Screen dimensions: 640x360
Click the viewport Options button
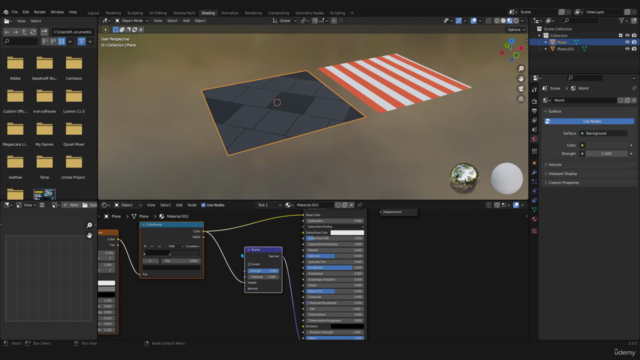coord(516,29)
